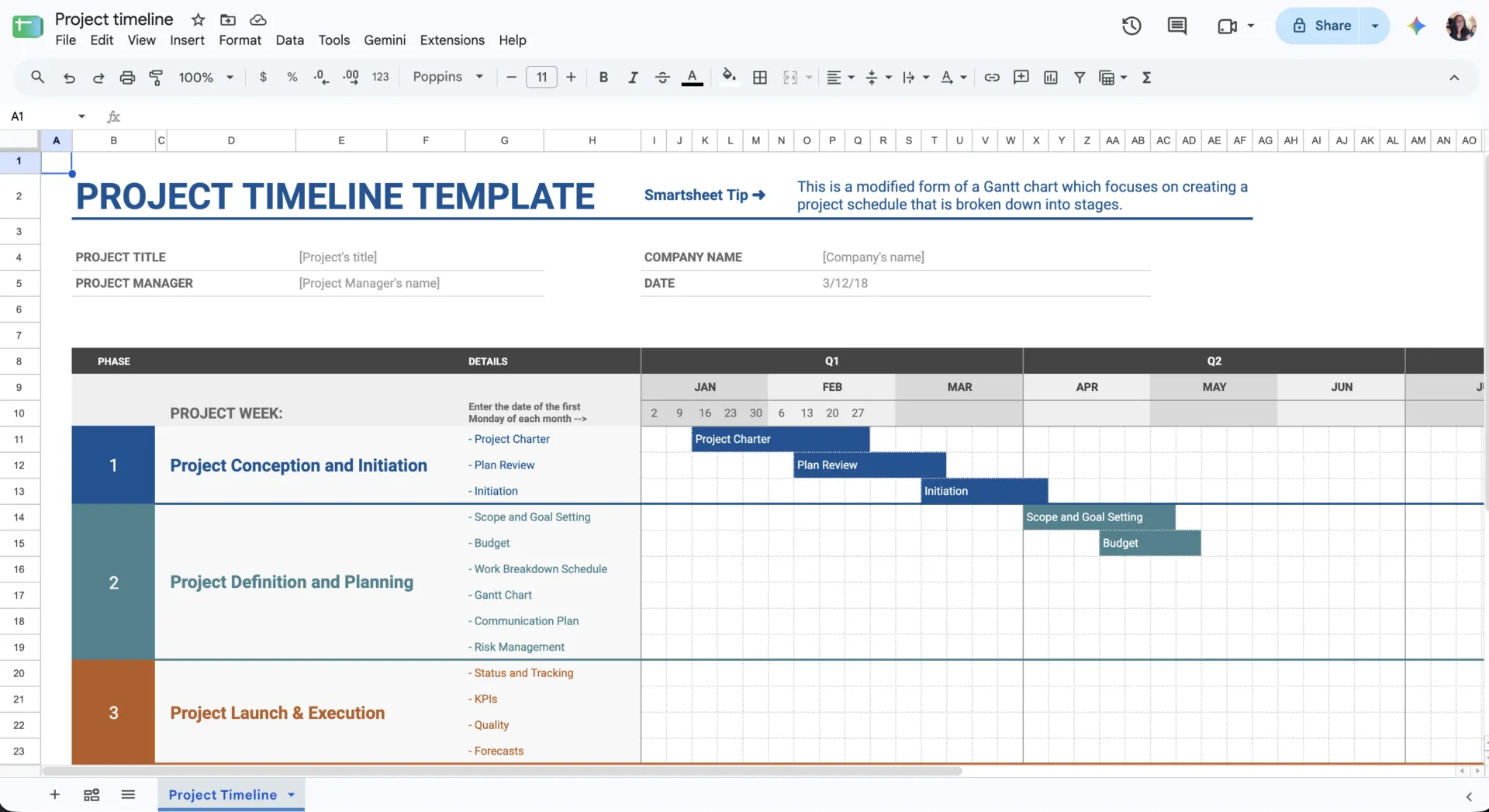Open the search menus magnifier

pyautogui.click(x=37, y=78)
